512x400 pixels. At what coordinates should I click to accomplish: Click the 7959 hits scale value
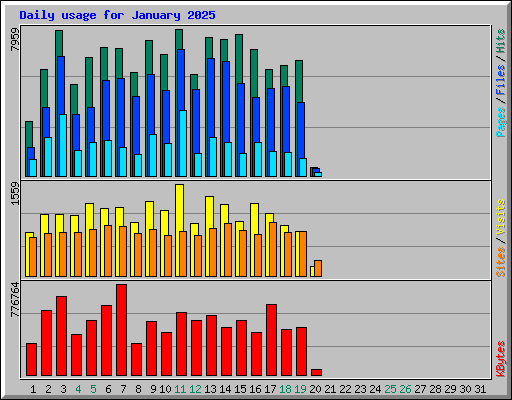(x=15, y=39)
